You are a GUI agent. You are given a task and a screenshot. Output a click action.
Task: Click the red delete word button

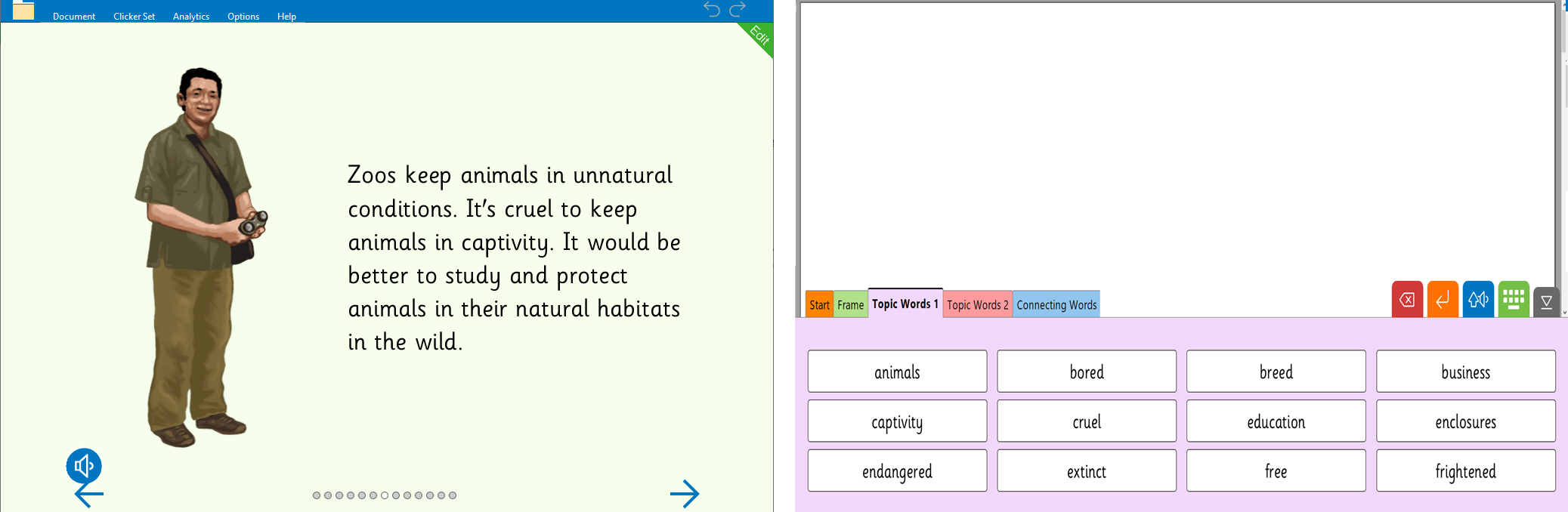pos(1407,300)
